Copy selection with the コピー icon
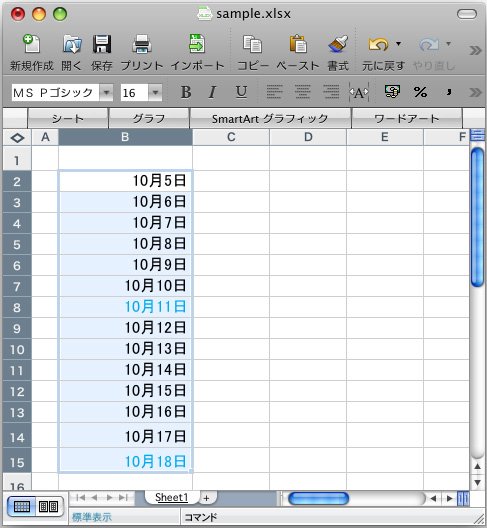Viewport: 487px width, 528px height. point(253,44)
